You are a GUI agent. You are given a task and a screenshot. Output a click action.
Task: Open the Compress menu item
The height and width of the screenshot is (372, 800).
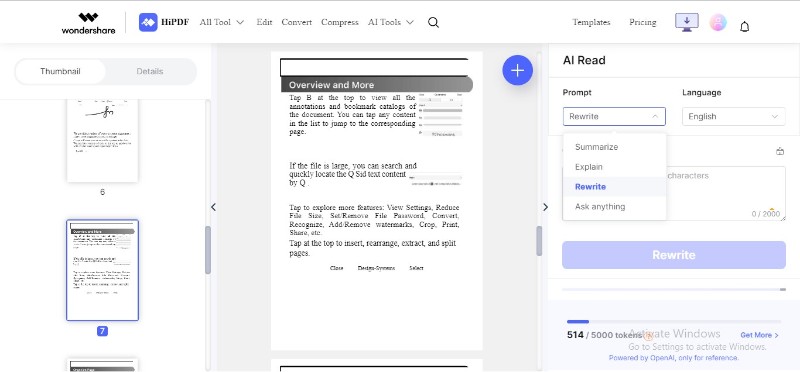340,22
